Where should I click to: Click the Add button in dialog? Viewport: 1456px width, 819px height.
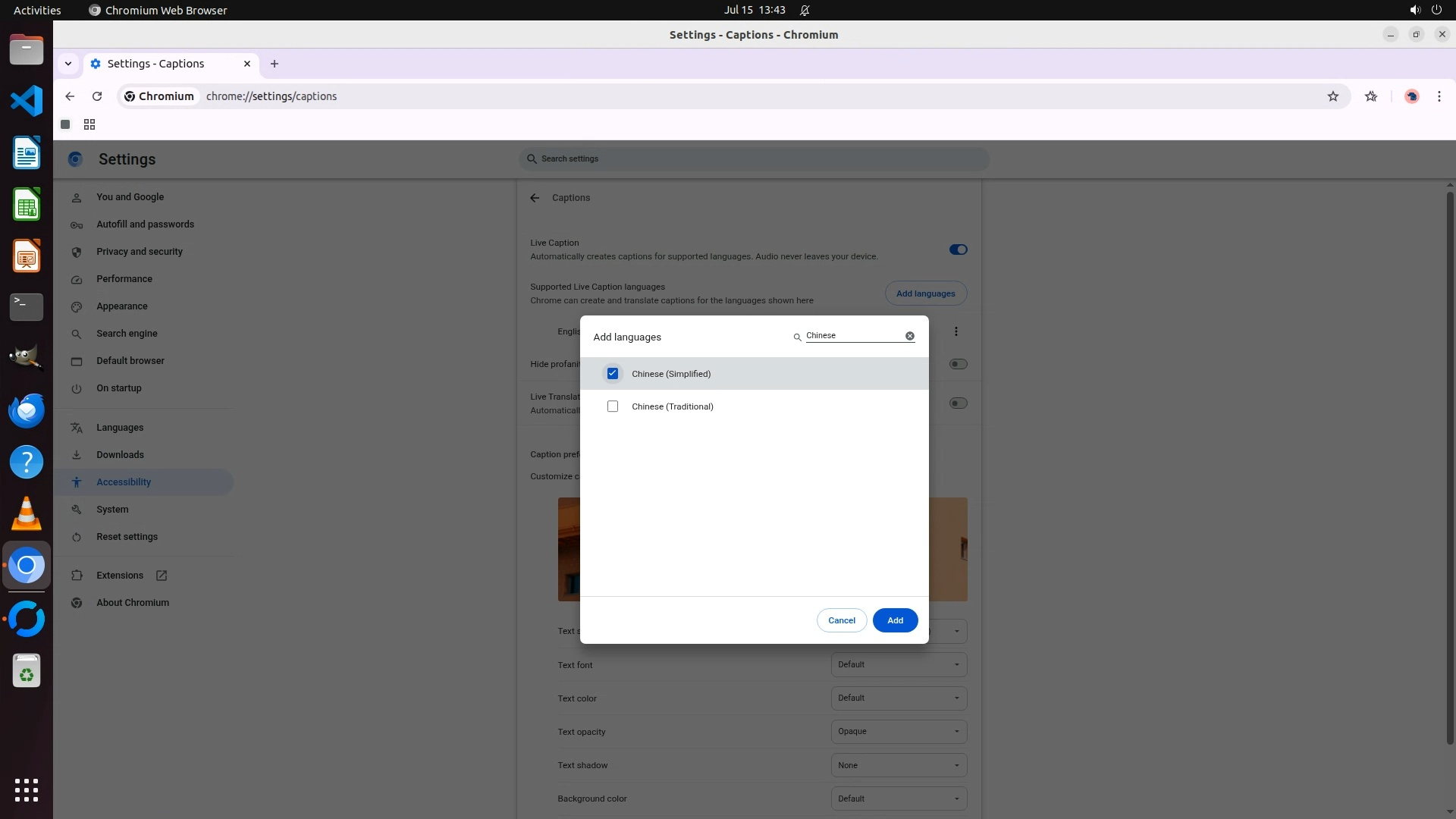pos(895,620)
